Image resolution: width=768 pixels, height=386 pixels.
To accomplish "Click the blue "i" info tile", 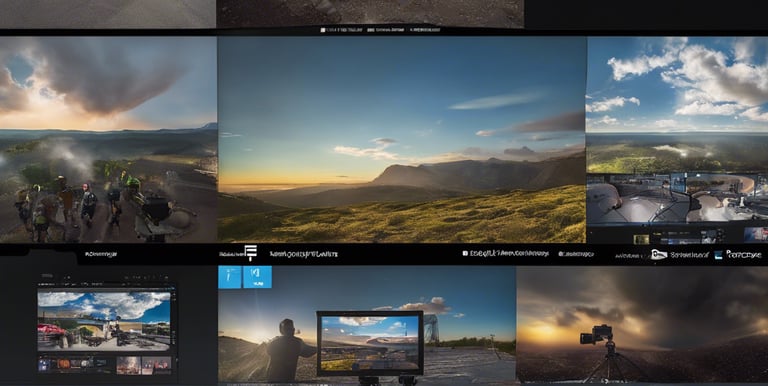I will 230,277.
